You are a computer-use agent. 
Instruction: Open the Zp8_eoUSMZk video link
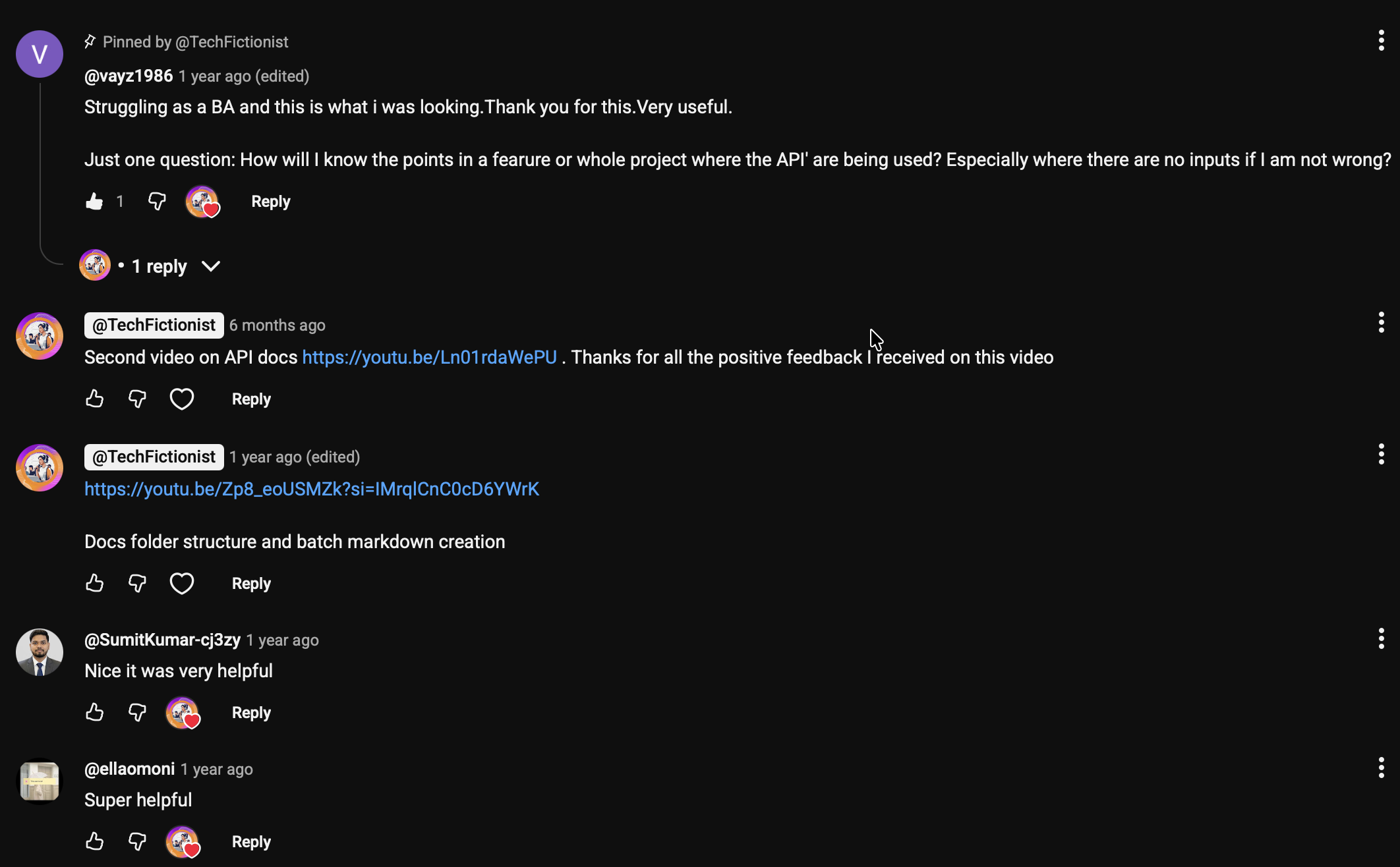311,489
